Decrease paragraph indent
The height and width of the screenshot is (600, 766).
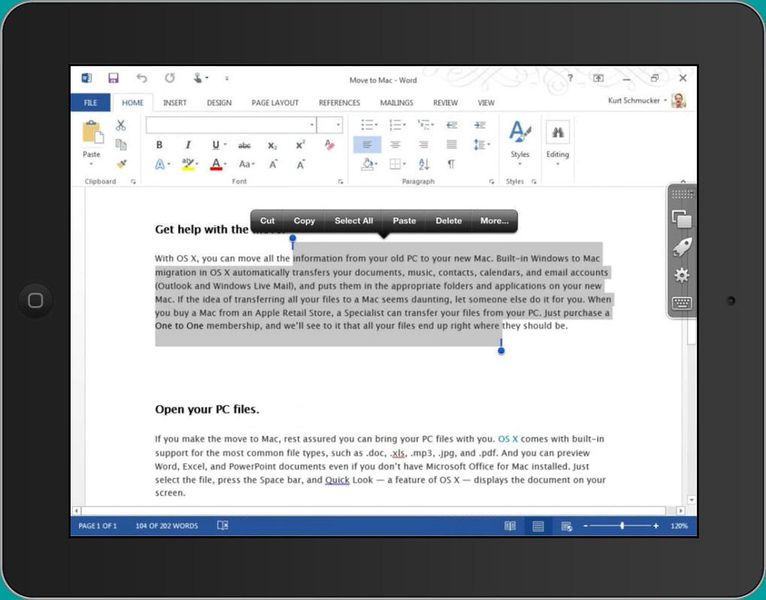tap(452, 125)
